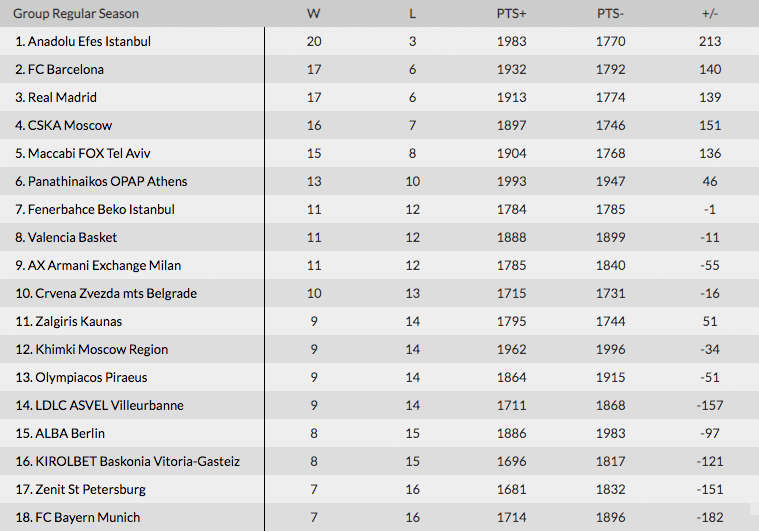This screenshot has height=531, width=759.
Task: Click ALBA Berlin team name
Action: tap(60, 434)
